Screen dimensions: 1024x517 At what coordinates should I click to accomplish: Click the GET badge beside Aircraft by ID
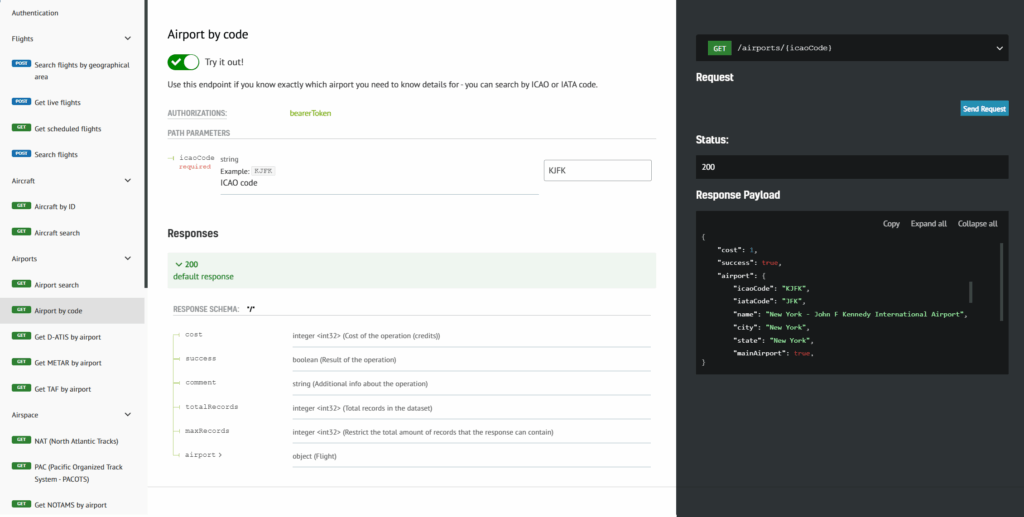click(21, 206)
